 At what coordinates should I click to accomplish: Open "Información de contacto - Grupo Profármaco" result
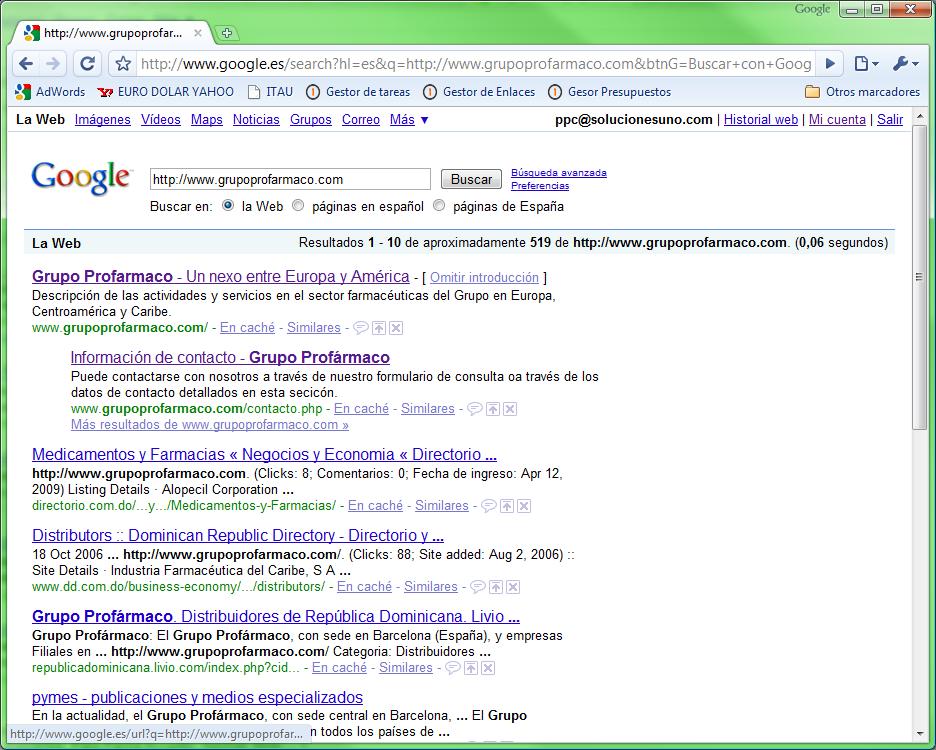(x=230, y=358)
